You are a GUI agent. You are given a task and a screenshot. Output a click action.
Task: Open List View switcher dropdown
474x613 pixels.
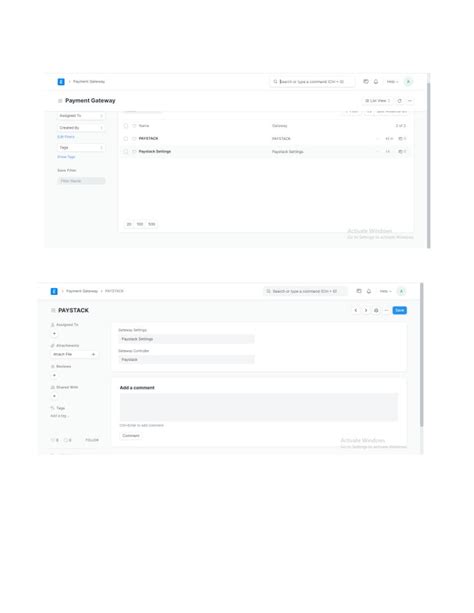[377, 101]
